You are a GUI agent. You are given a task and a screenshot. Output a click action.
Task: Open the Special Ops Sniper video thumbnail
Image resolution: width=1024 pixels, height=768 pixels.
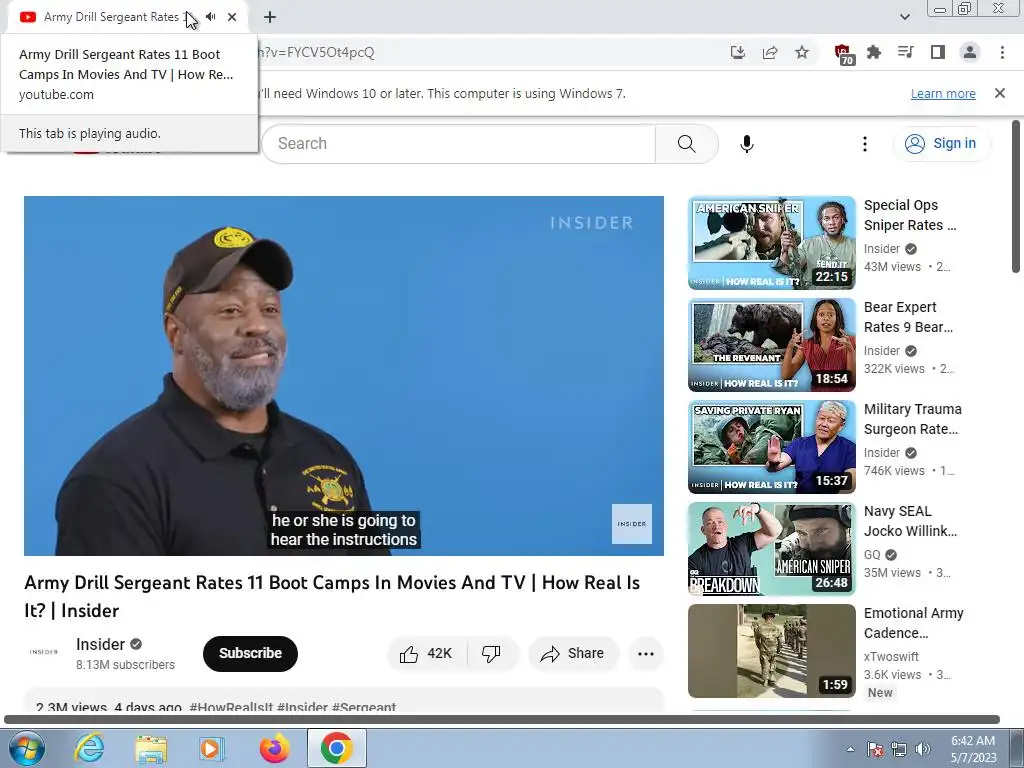click(771, 243)
